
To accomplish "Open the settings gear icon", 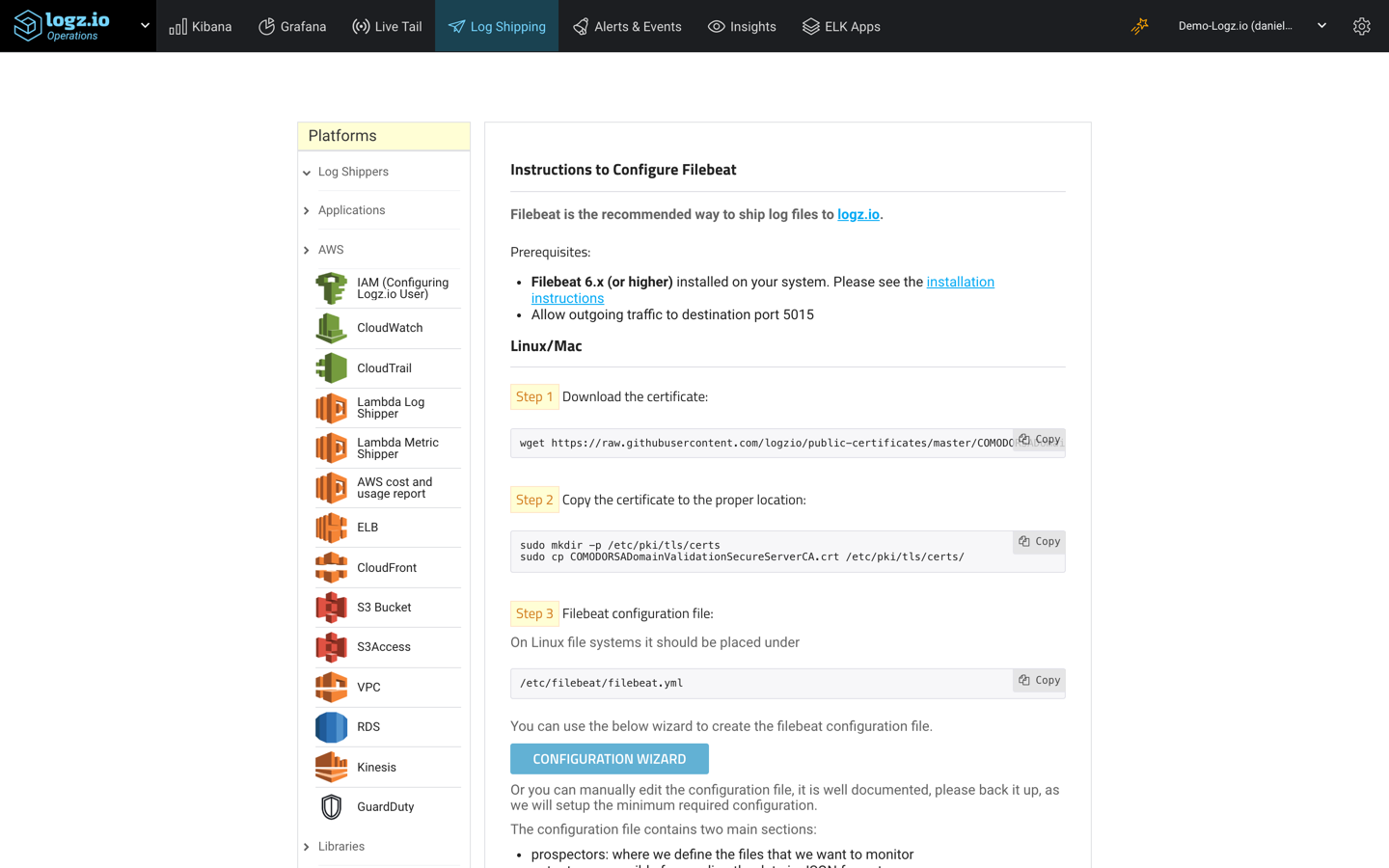I will 1361,26.
